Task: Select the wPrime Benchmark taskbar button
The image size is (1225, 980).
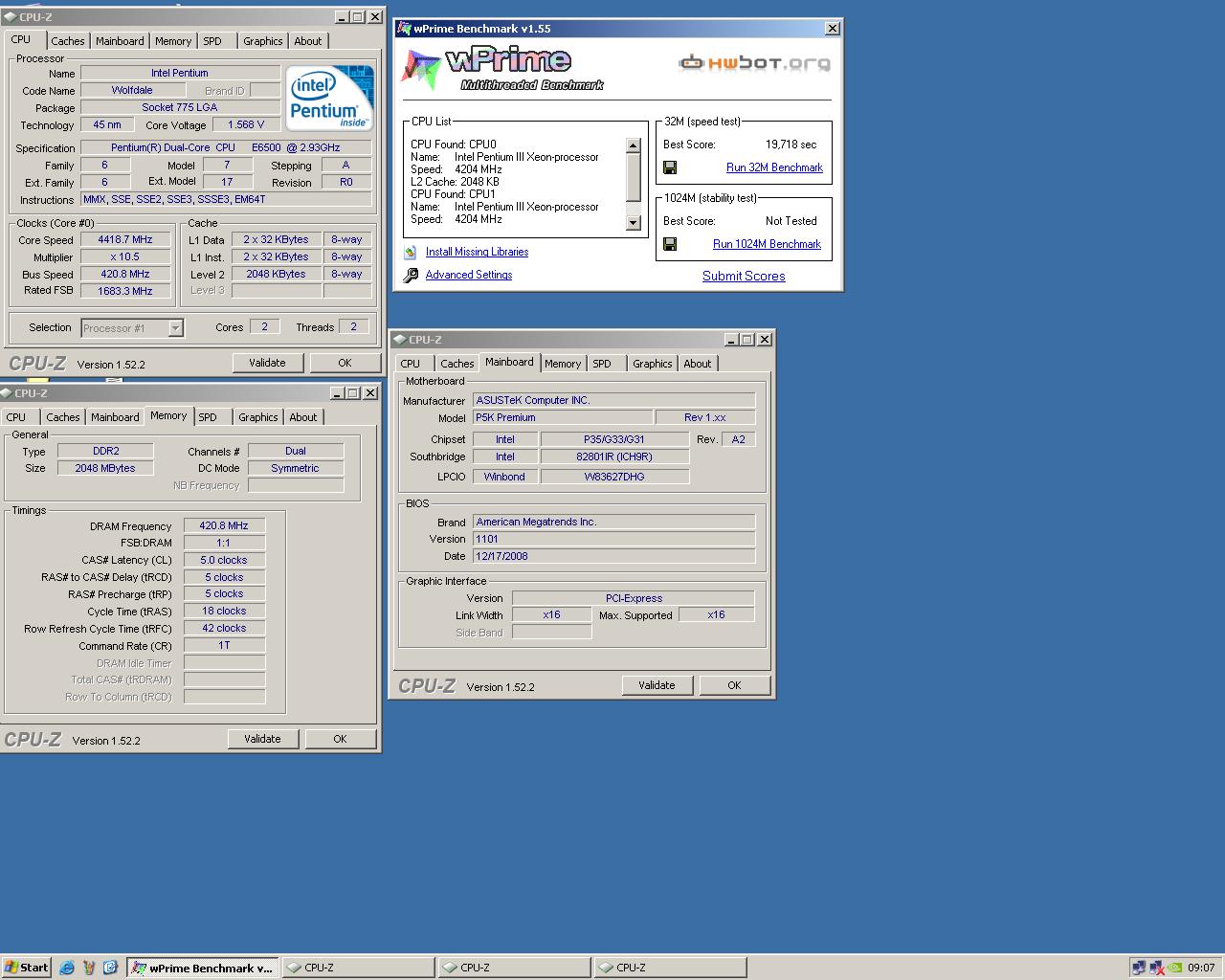Action: click(x=203, y=968)
